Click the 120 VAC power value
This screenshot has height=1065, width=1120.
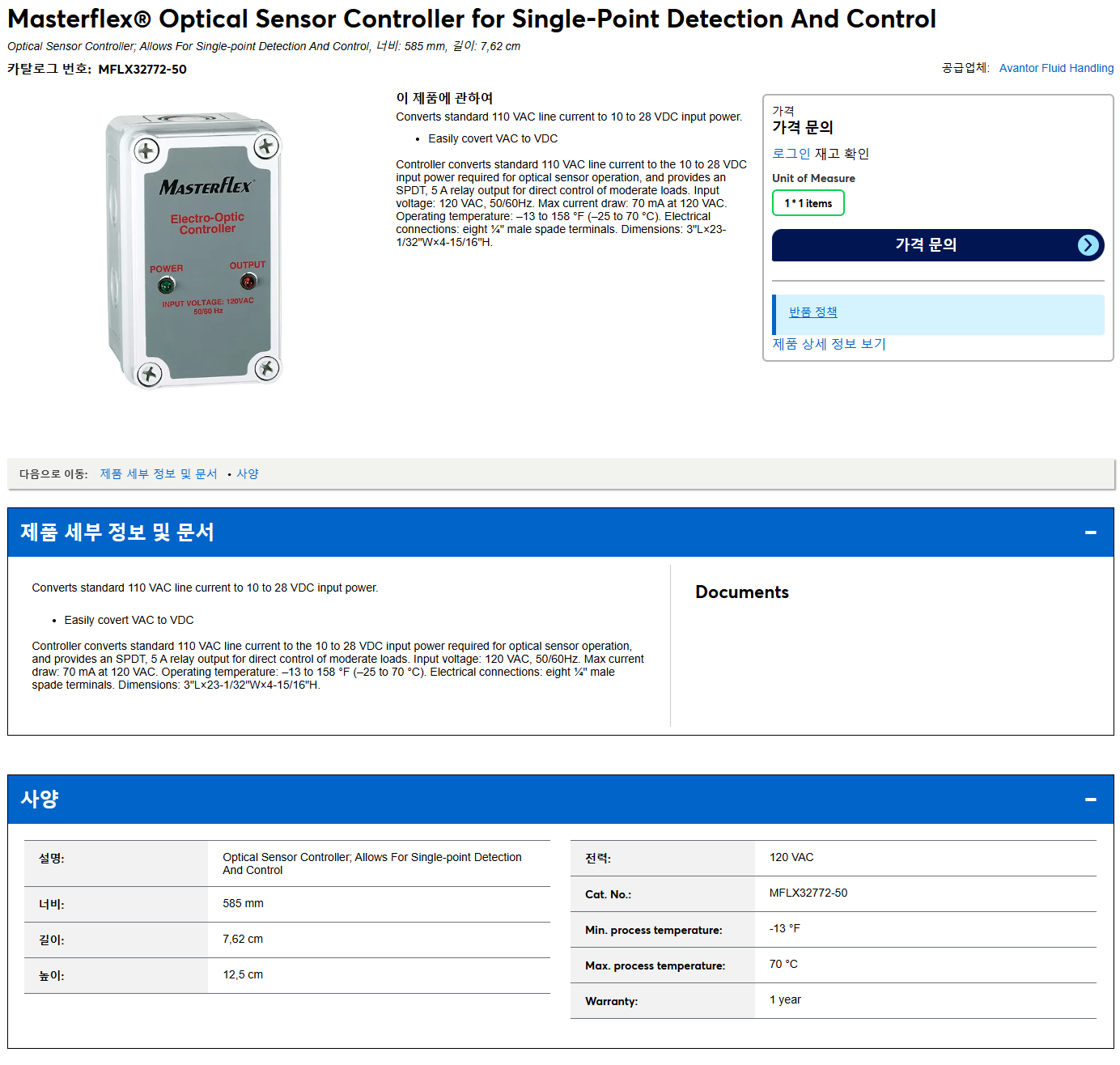[x=791, y=857]
